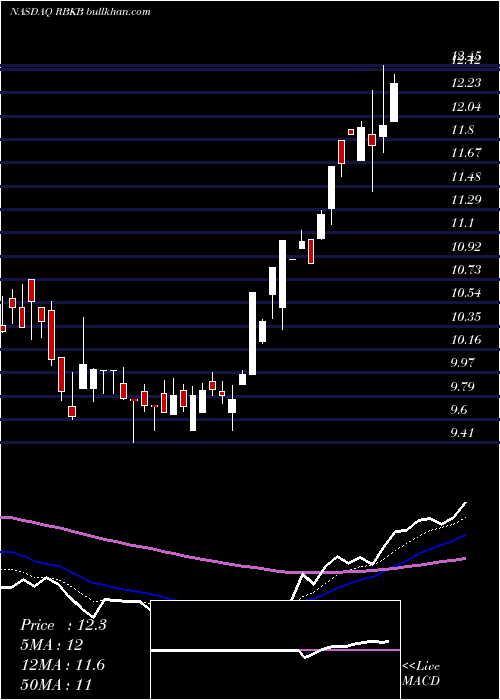Click the 9.79 price axis label
Image resolution: width=500 pixels, height=700 pixels.
click(x=464, y=387)
